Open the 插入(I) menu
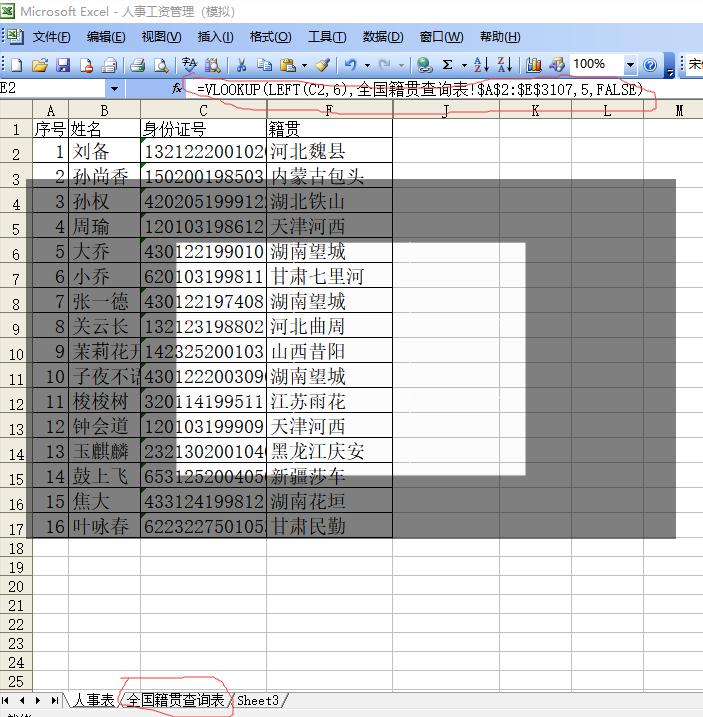This screenshot has width=703, height=717. point(215,37)
